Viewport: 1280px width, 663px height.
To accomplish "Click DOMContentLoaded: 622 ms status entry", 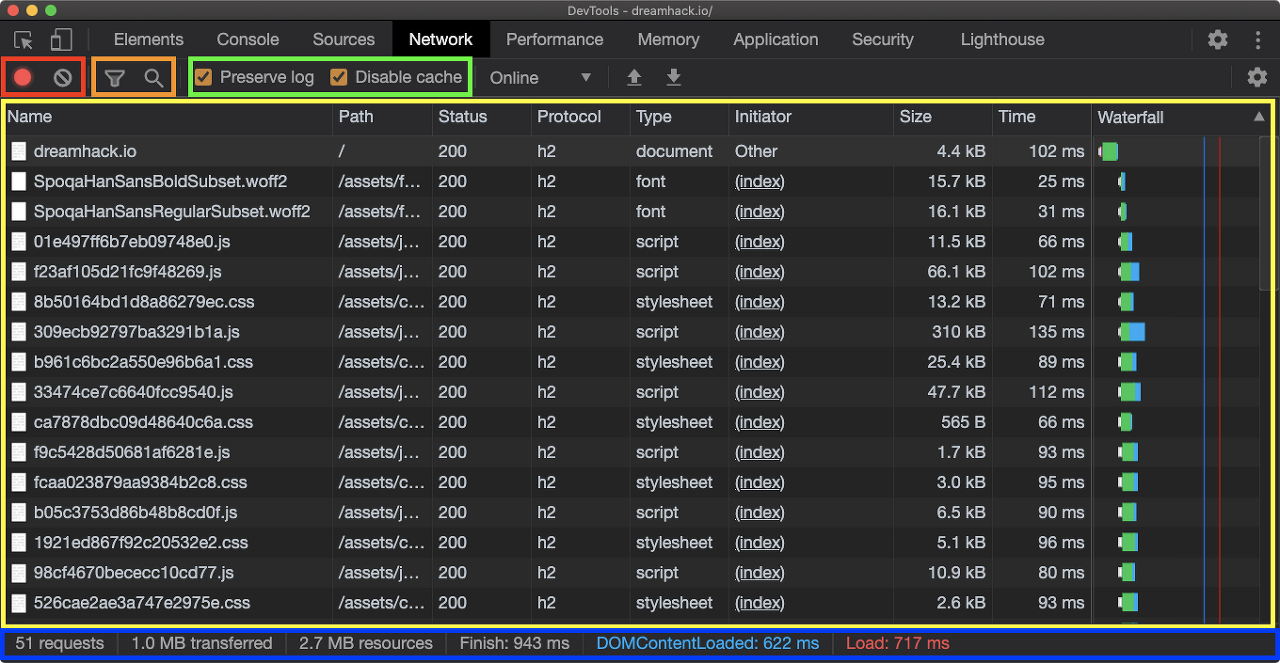I will click(x=708, y=643).
